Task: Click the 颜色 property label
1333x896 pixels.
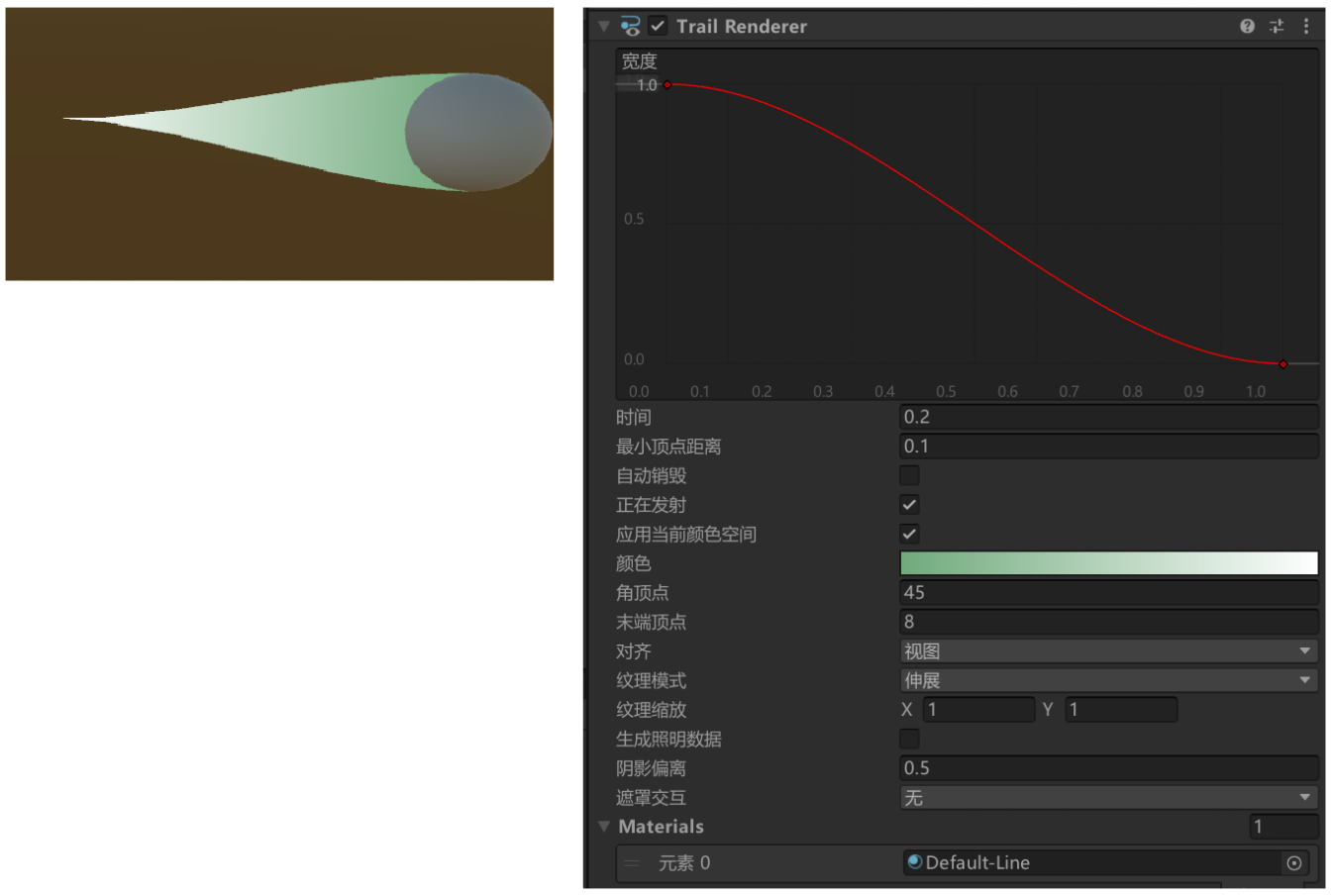Action: coord(634,563)
